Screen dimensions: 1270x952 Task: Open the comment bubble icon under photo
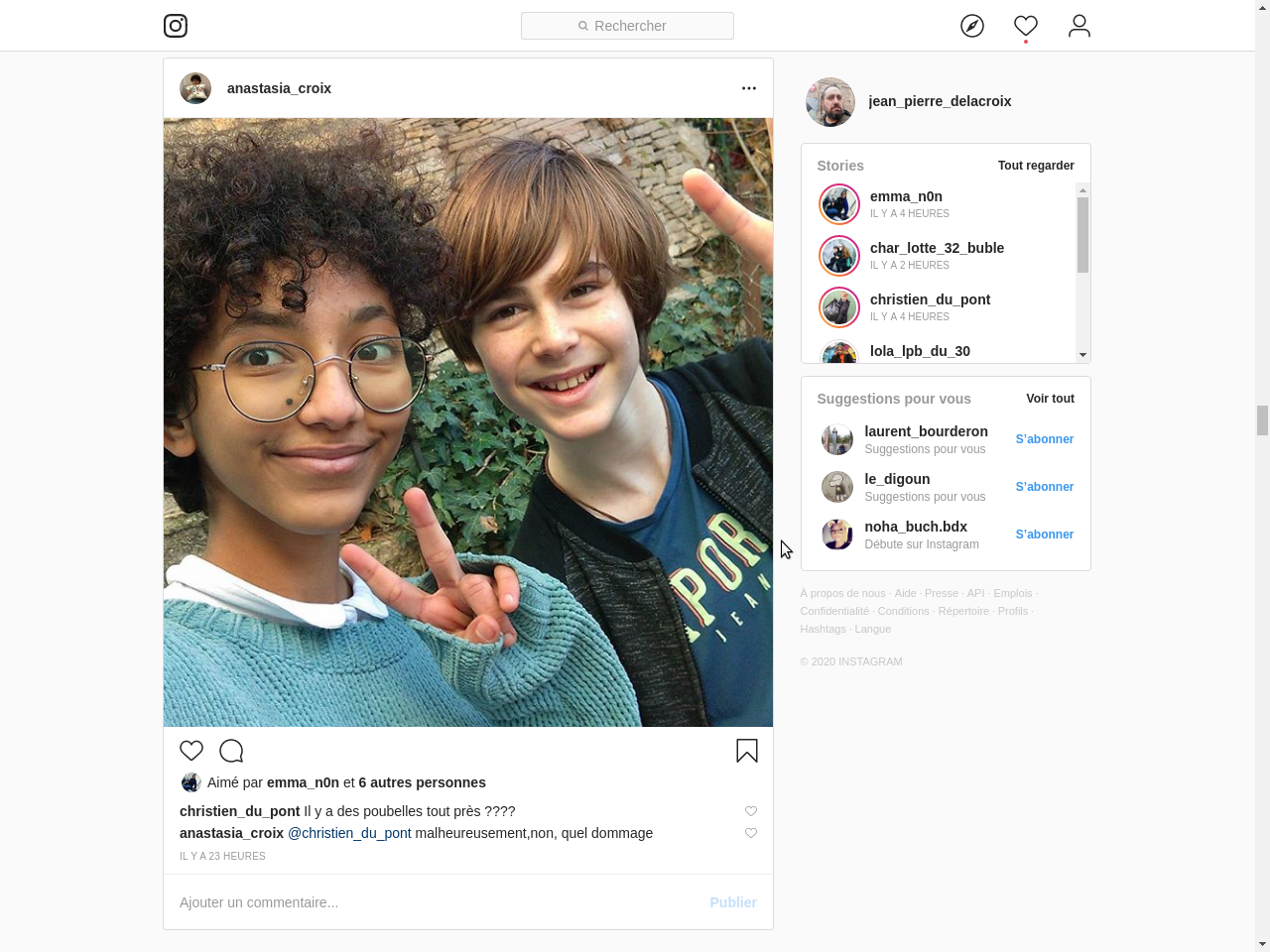(x=231, y=751)
